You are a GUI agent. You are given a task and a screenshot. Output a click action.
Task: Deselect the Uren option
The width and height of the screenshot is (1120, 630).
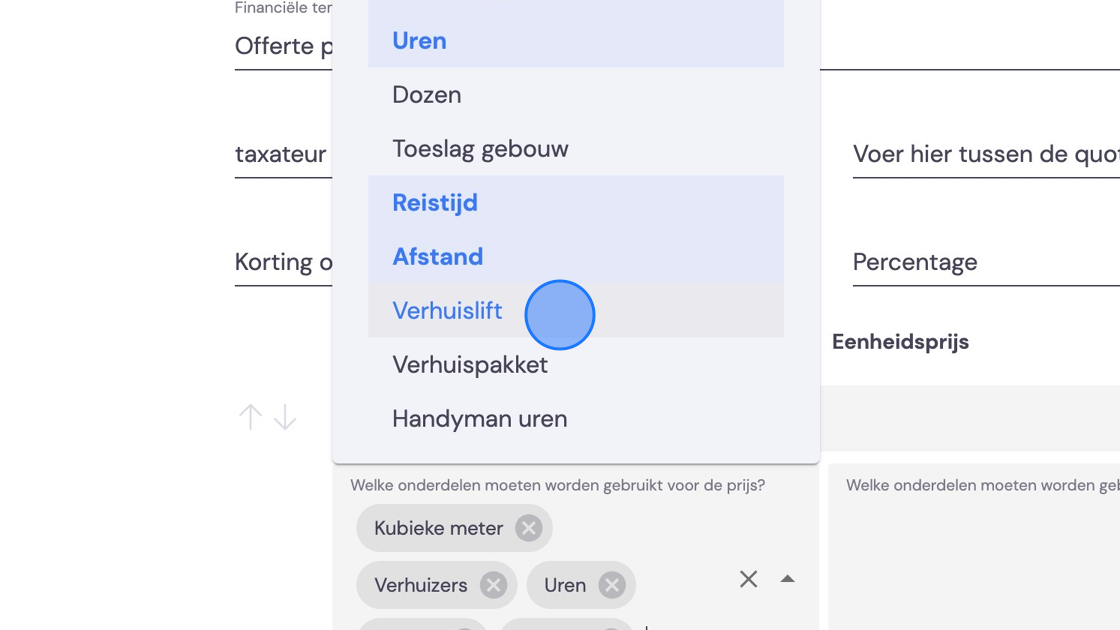(576, 41)
